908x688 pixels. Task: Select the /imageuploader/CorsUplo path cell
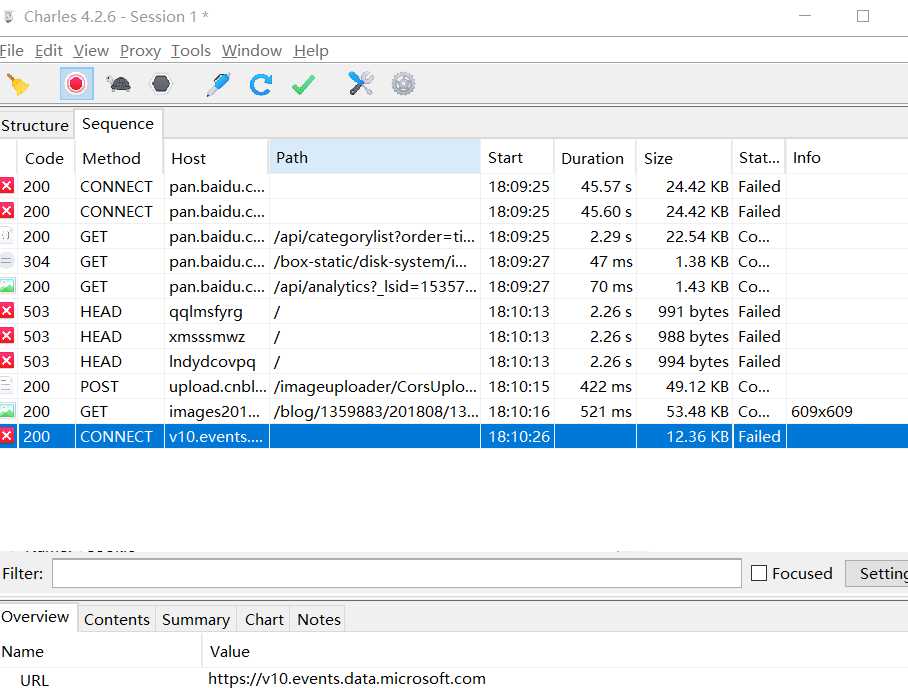(x=375, y=386)
